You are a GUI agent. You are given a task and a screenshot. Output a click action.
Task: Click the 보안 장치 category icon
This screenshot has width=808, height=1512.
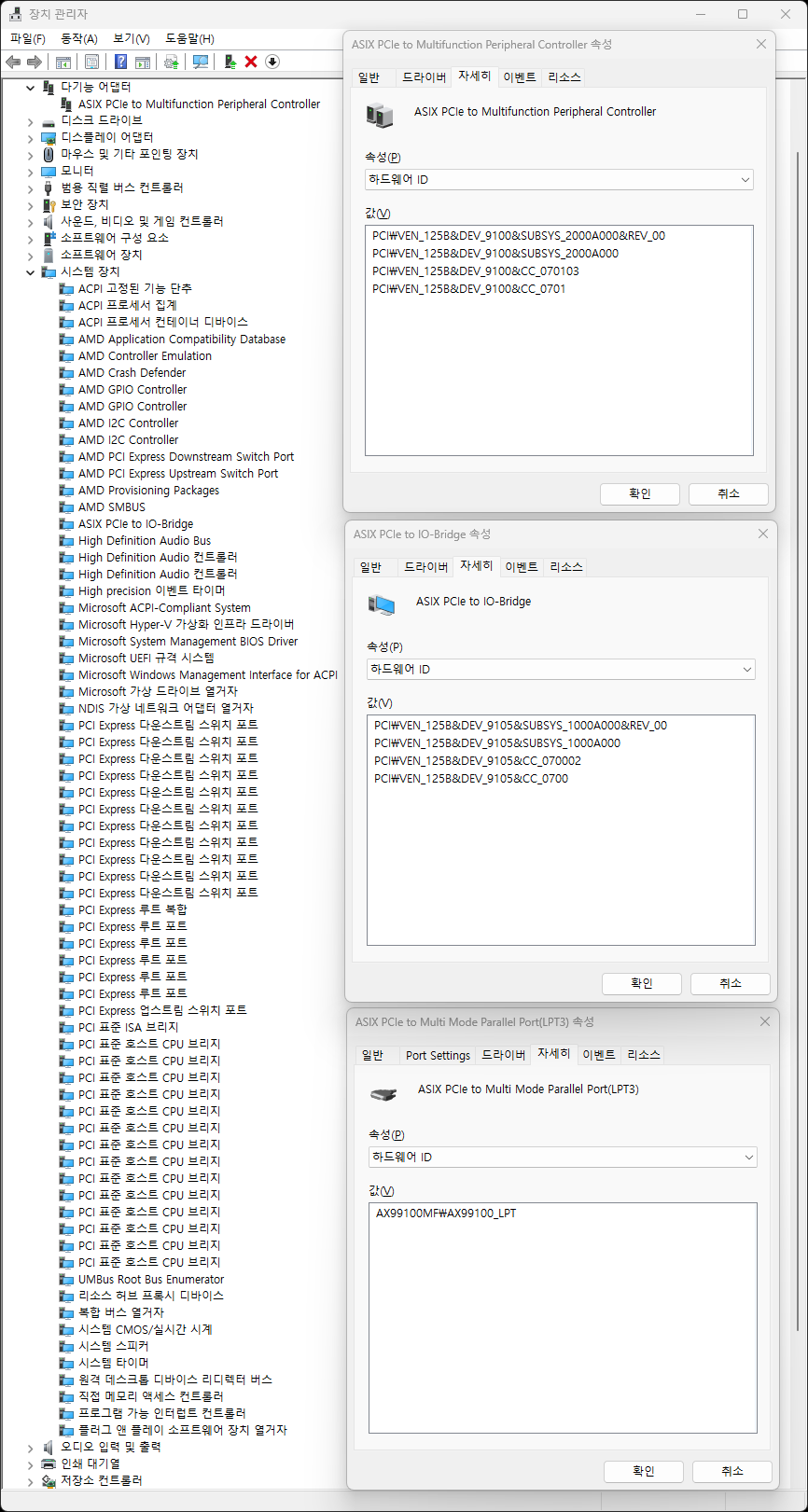coord(49,204)
